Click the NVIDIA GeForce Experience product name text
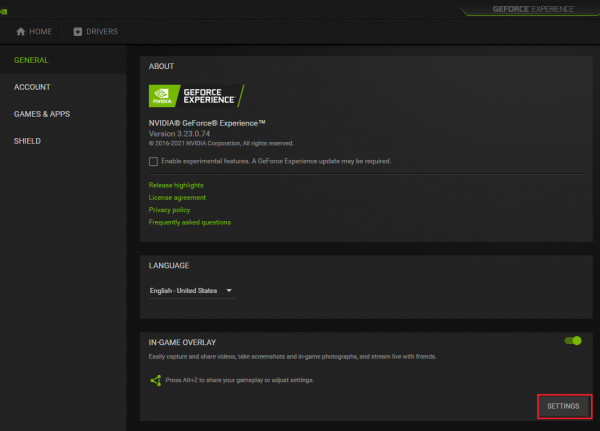This screenshot has height=431, width=600. coord(207,123)
